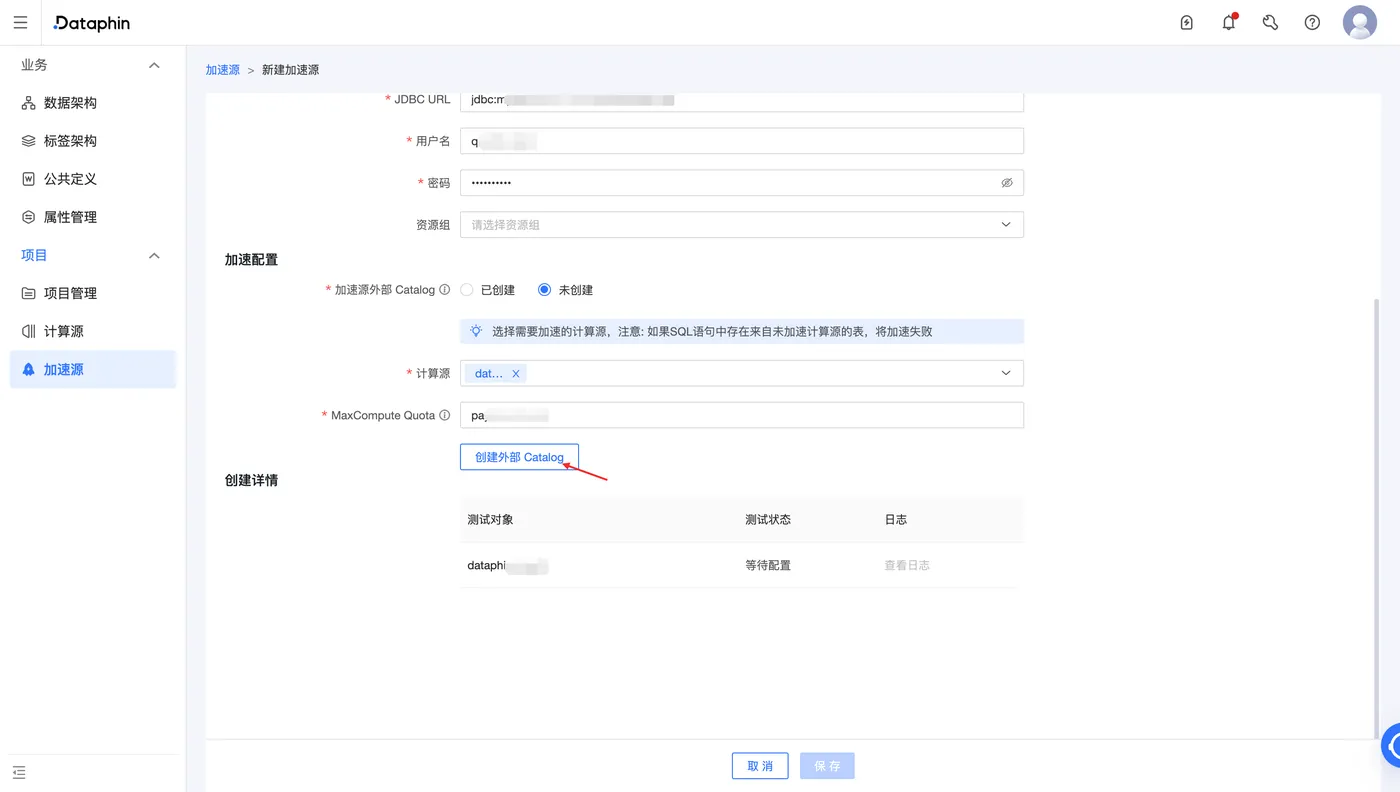This screenshot has width=1400, height=792.
Task: Click the 创建详情 section heading
Action: (251, 480)
